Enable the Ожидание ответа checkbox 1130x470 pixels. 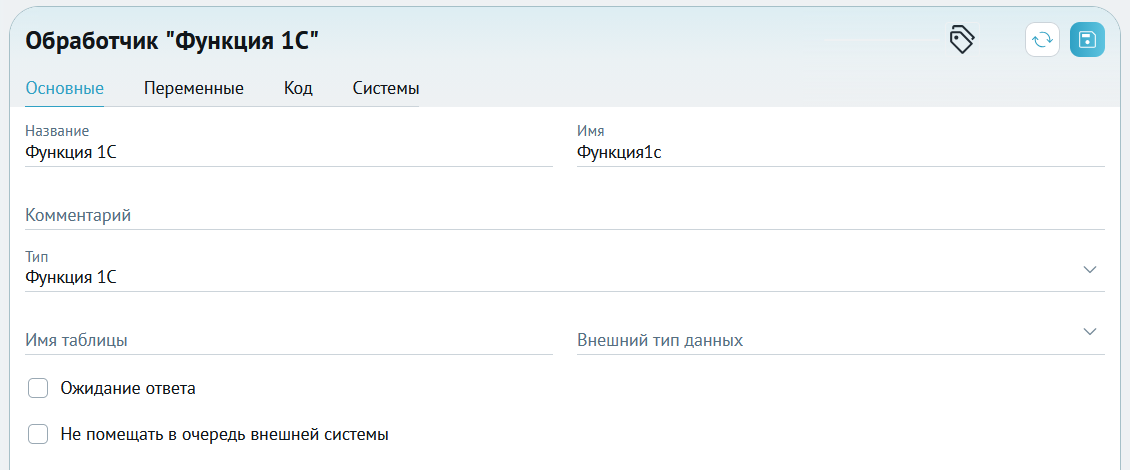pos(37,389)
